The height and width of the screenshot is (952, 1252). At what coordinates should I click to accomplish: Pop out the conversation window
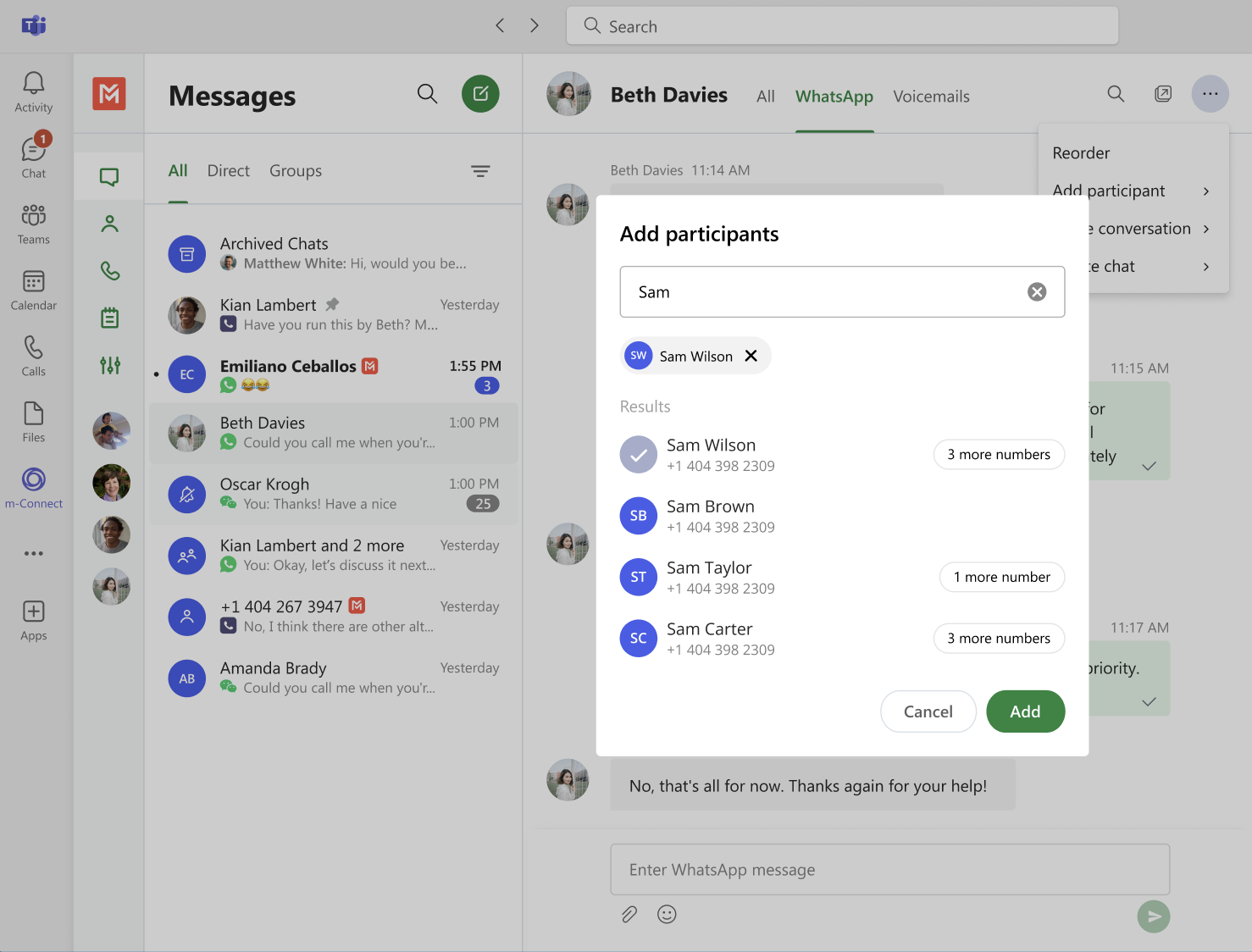pyautogui.click(x=1163, y=94)
